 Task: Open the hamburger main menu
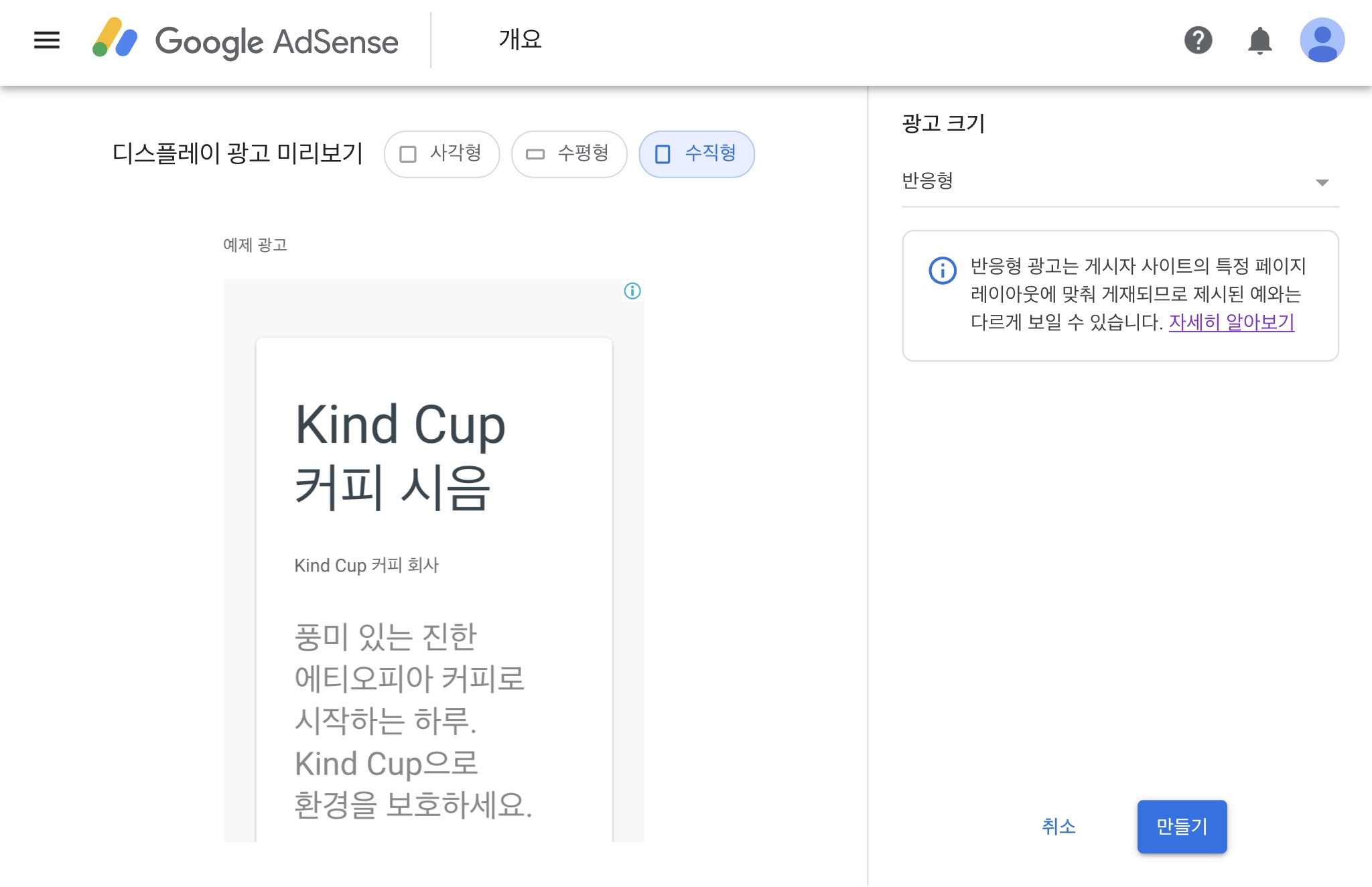tap(47, 40)
